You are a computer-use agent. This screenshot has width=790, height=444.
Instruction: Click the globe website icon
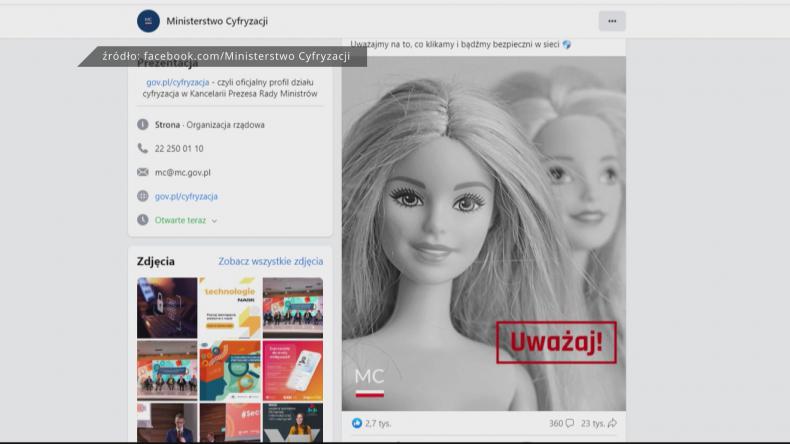pyautogui.click(x=143, y=196)
